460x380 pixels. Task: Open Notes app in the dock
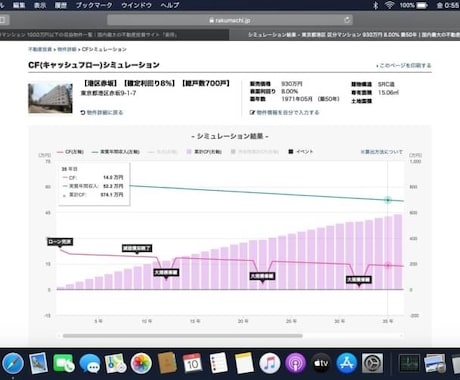click(x=244, y=363)
